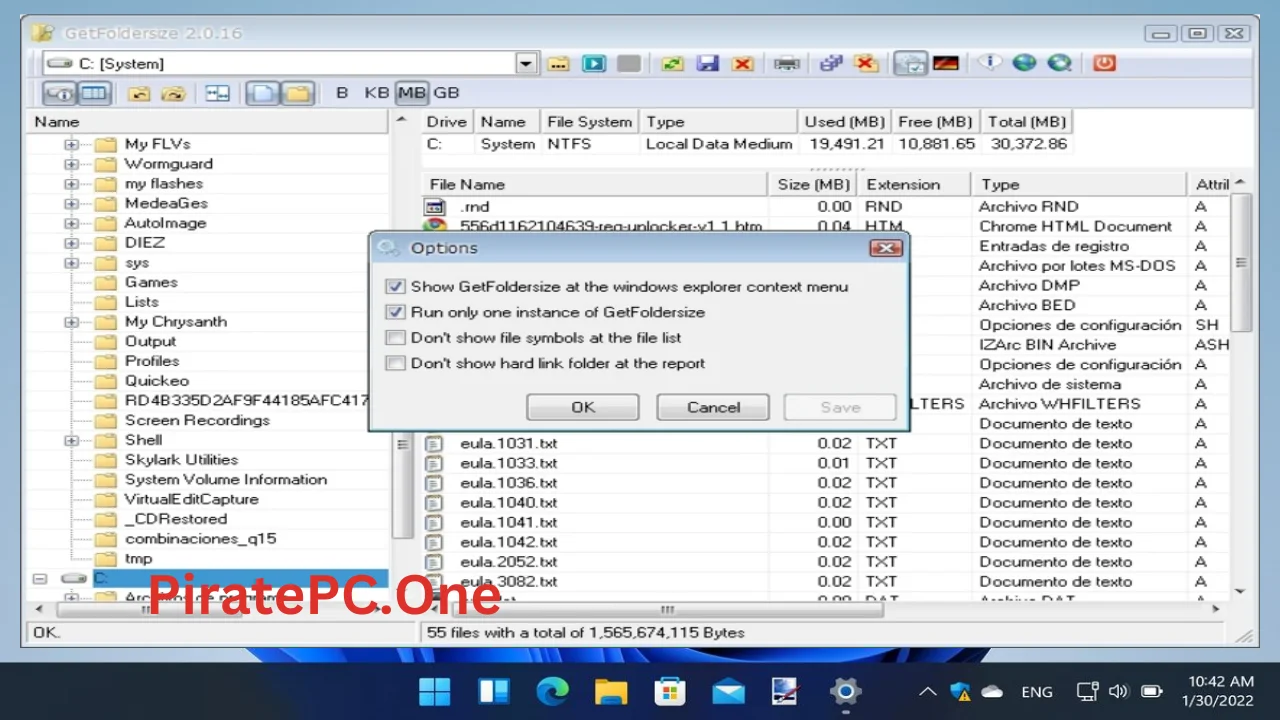Screen dimensions: 1280x720
Task: Sort by file list Type column header
Action: coord(1079,184)
